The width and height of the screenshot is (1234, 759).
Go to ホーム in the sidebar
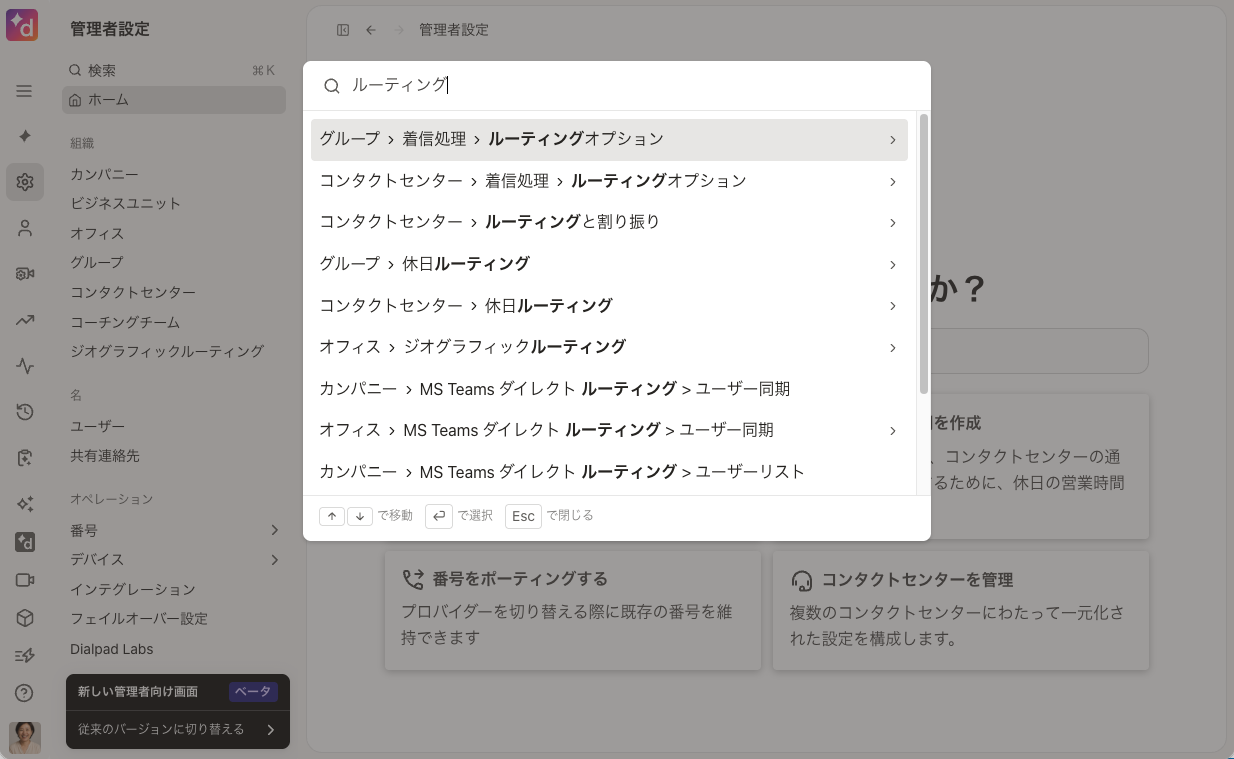coord(174,100)
